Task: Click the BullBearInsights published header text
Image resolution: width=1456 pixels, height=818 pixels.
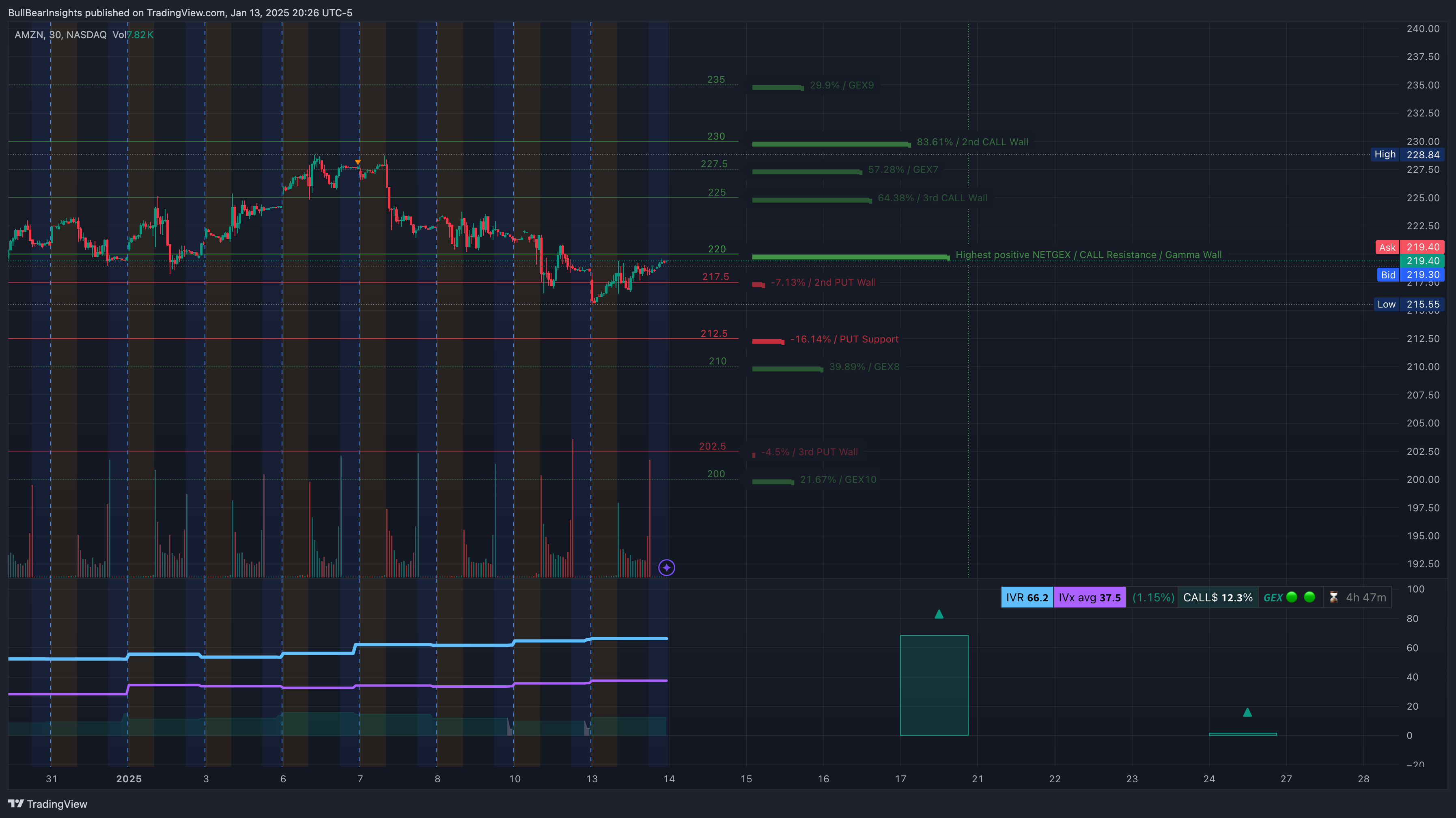Action: [180, 13]
